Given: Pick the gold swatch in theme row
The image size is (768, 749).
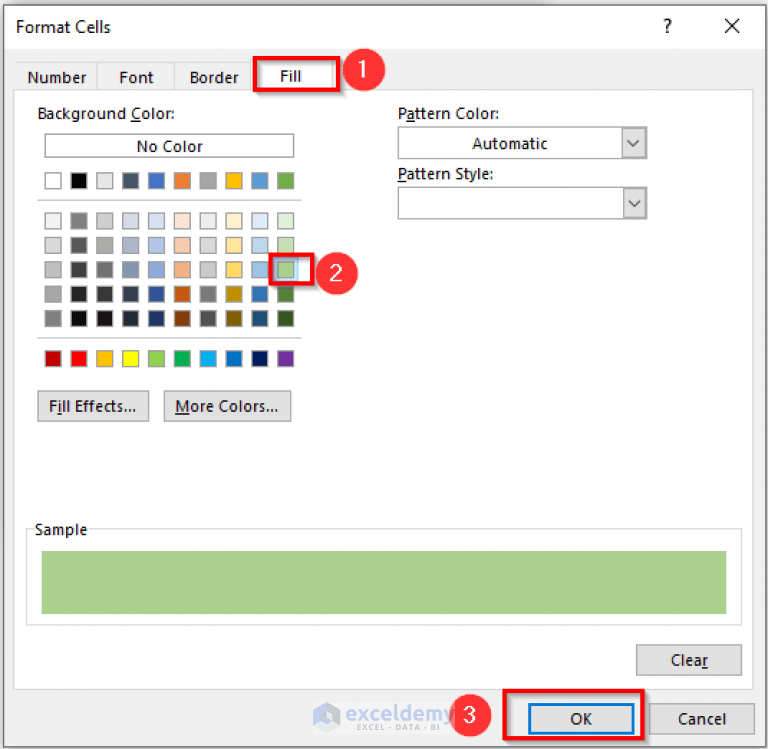Looking at the screenshot, I should click(x=234, y=181).
